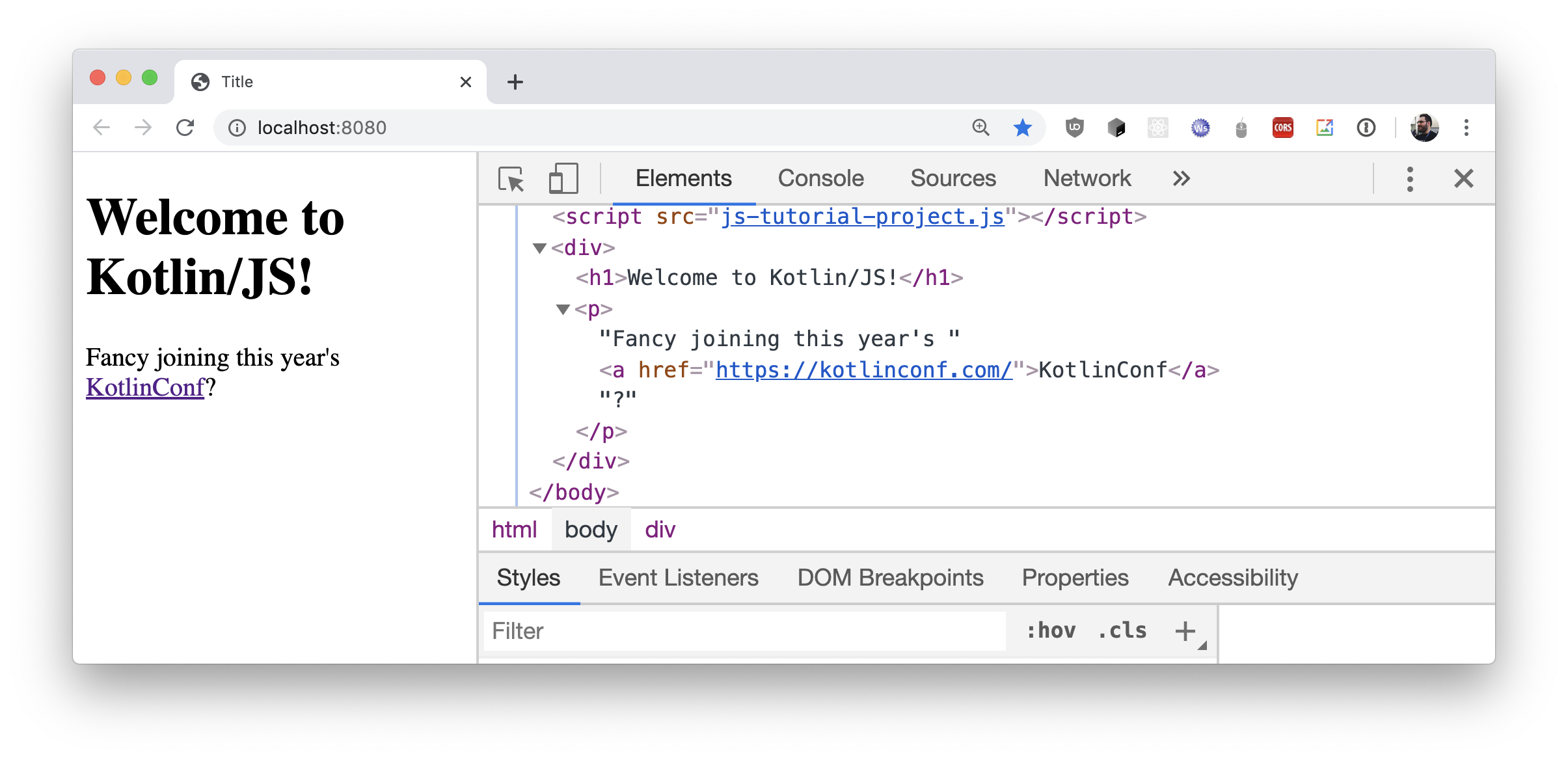Viewport: 1568px width, 760px height.
Task: Collapse the p node triangle
Action: click(x=563, y=310)
